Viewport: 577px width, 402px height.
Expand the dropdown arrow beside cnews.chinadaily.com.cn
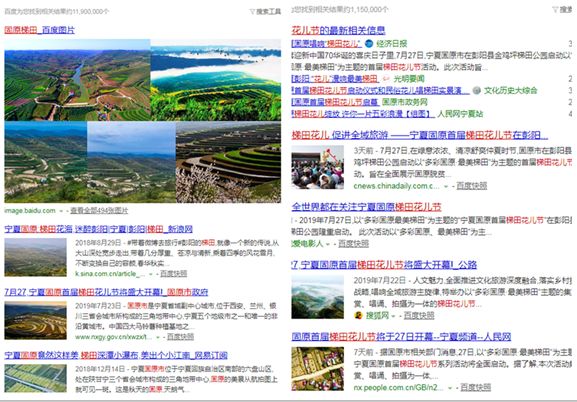tap(446, 186)
